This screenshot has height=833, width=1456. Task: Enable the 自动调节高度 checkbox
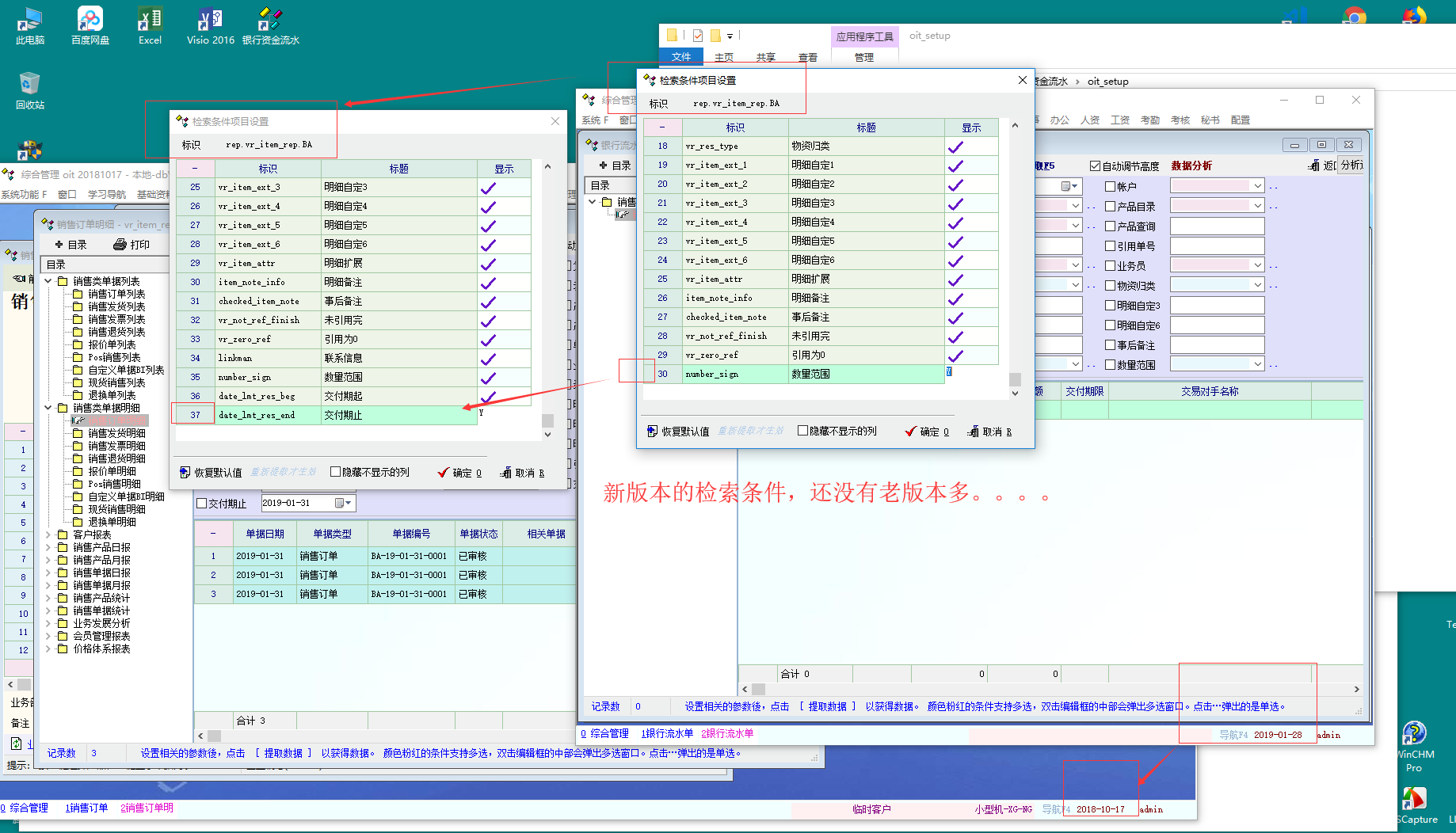point(1095,166)
